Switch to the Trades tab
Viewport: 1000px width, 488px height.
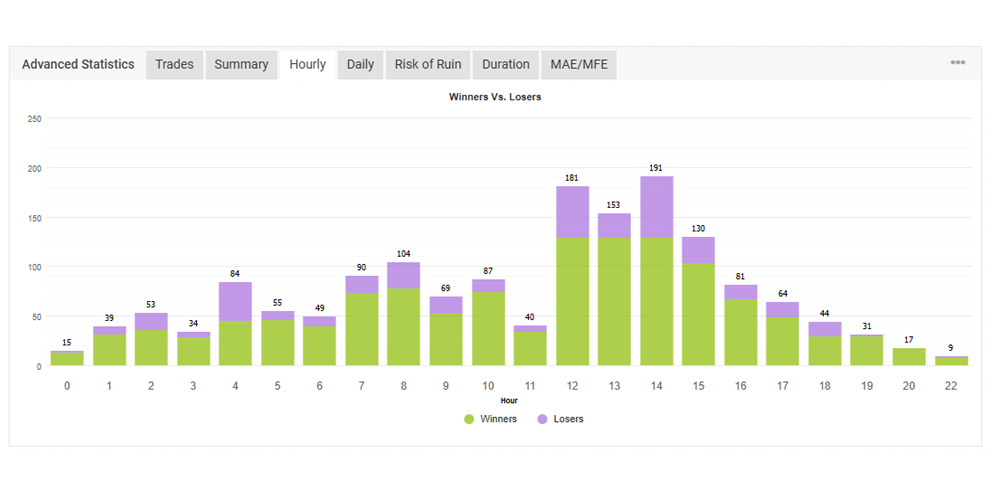(x=174, y=65)
